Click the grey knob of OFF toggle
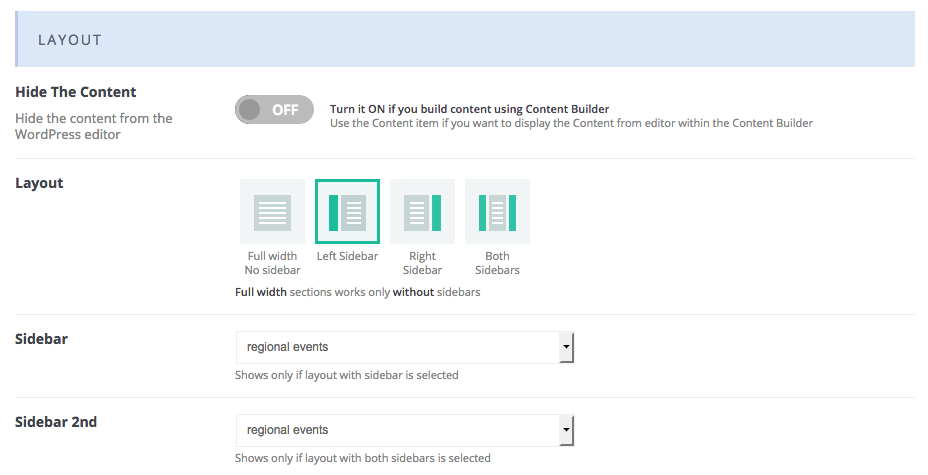This screenshot has height=475, width=928. pos(250,109)
